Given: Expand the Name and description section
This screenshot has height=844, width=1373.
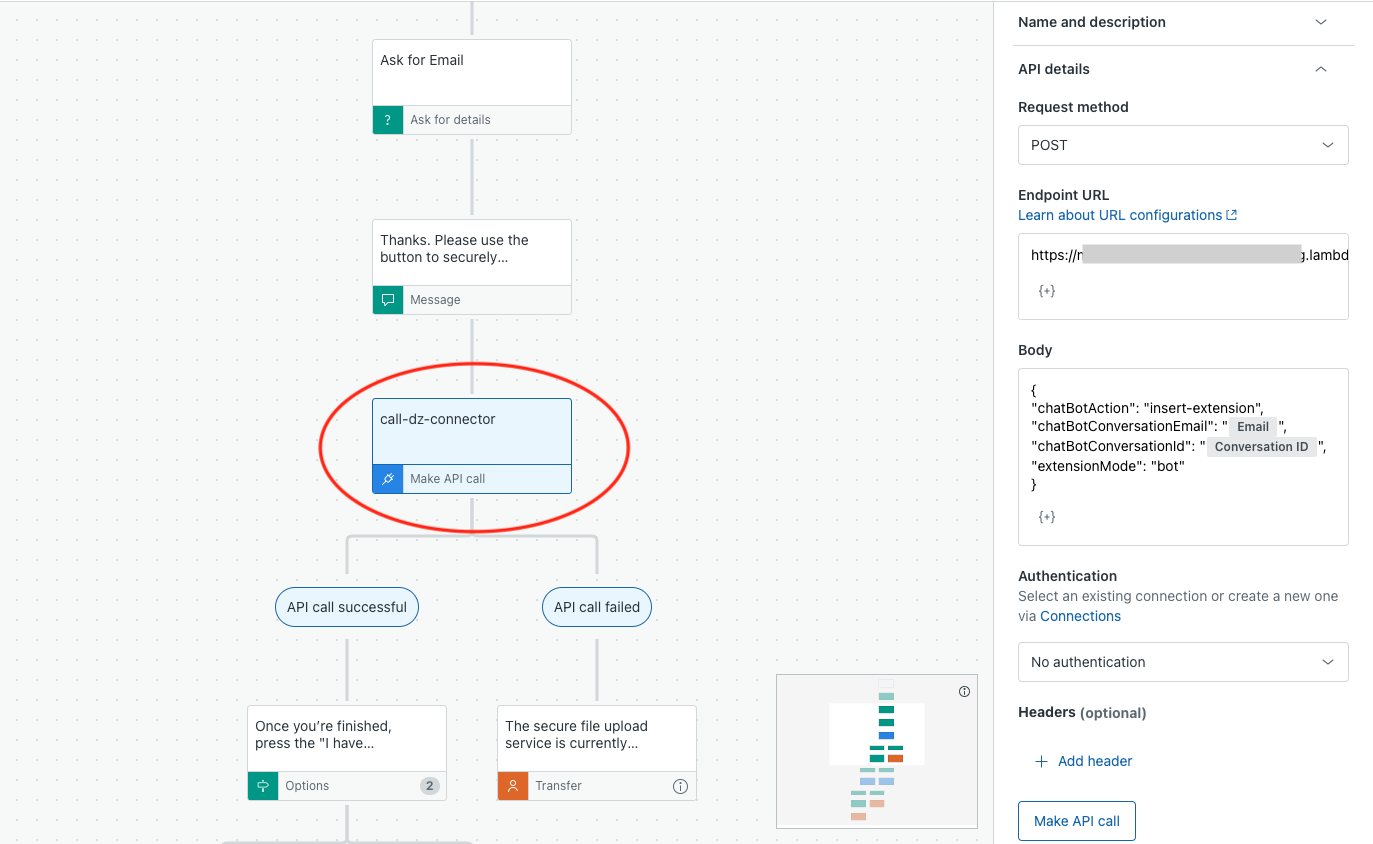Looking at the screenshot, I should click(x=1183, y=22).
